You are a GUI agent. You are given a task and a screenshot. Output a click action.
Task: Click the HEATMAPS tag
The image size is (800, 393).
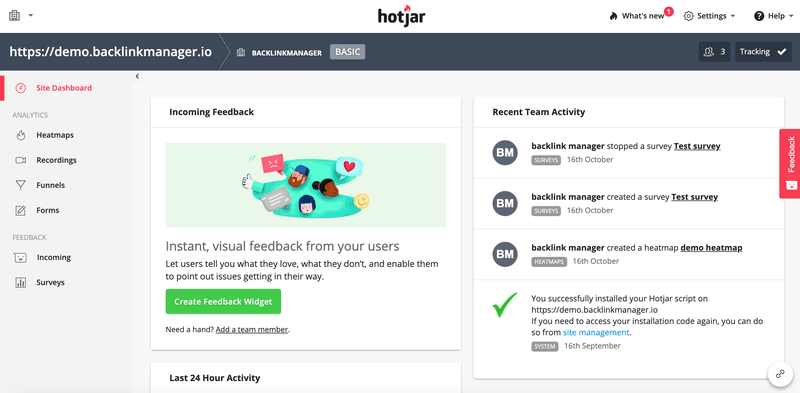coord(548,261)
